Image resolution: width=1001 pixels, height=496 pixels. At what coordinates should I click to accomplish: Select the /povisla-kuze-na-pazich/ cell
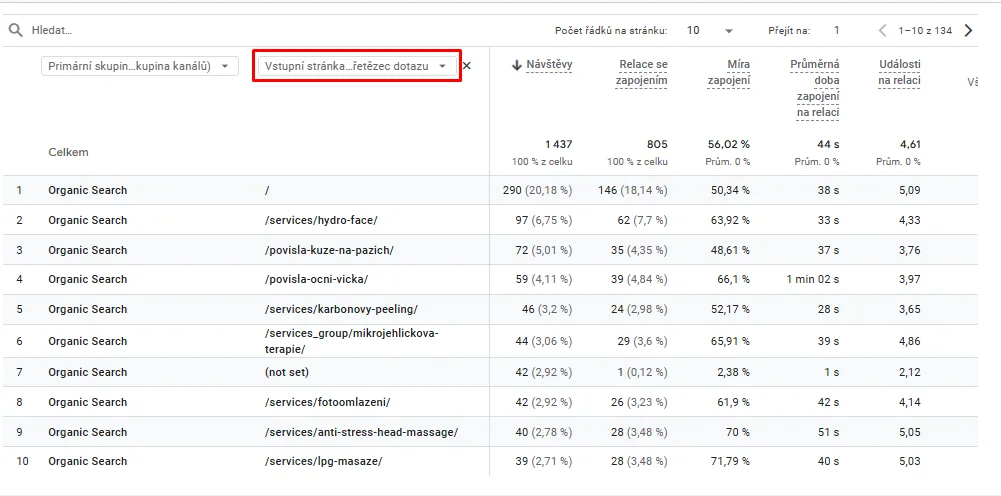coord(329,250)
